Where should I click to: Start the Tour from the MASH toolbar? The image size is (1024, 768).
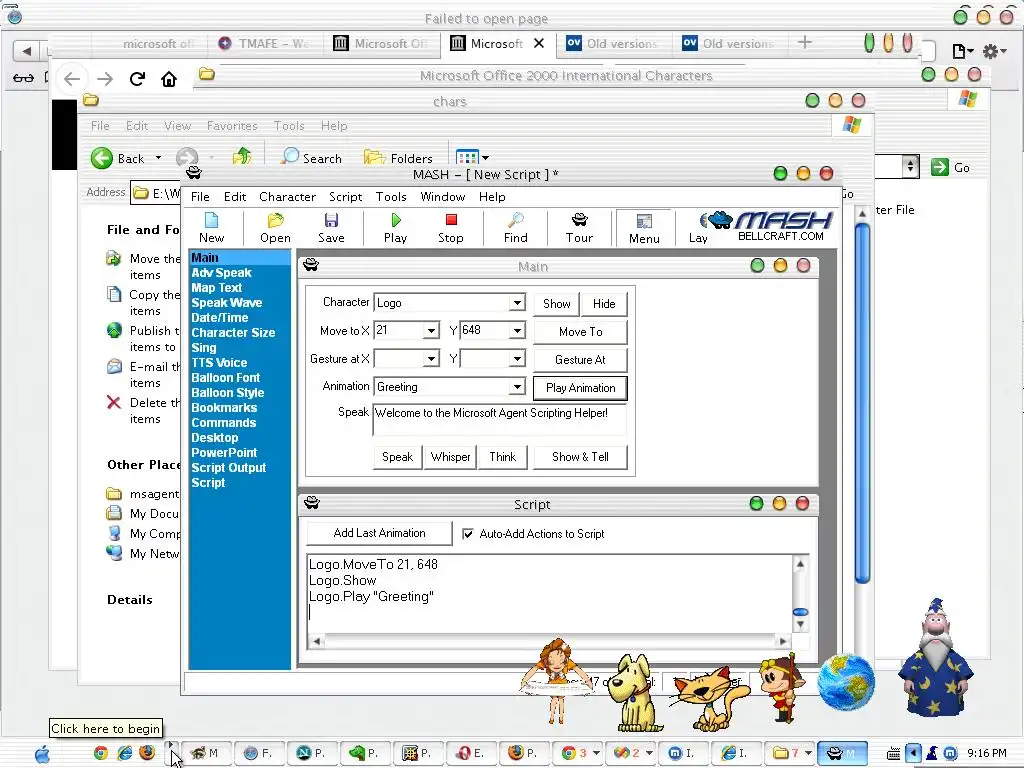[x=579, y=228]
